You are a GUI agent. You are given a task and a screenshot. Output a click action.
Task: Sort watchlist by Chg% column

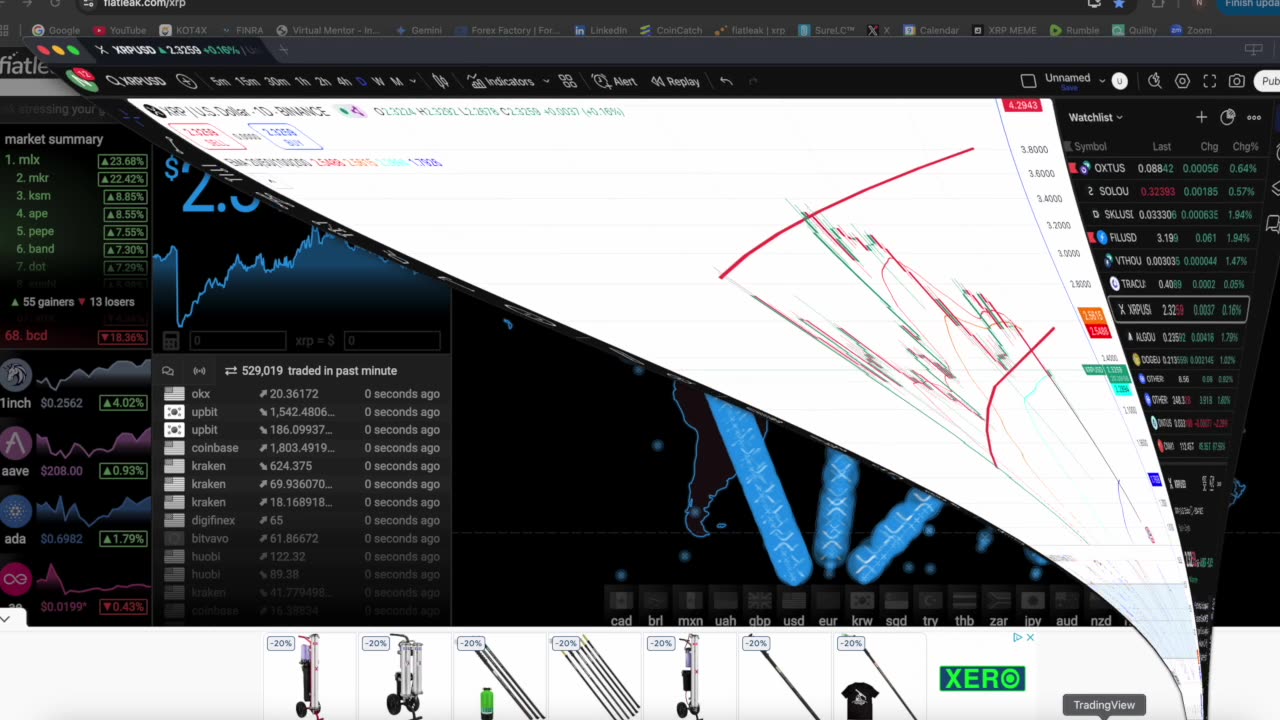coord(1245,146)
